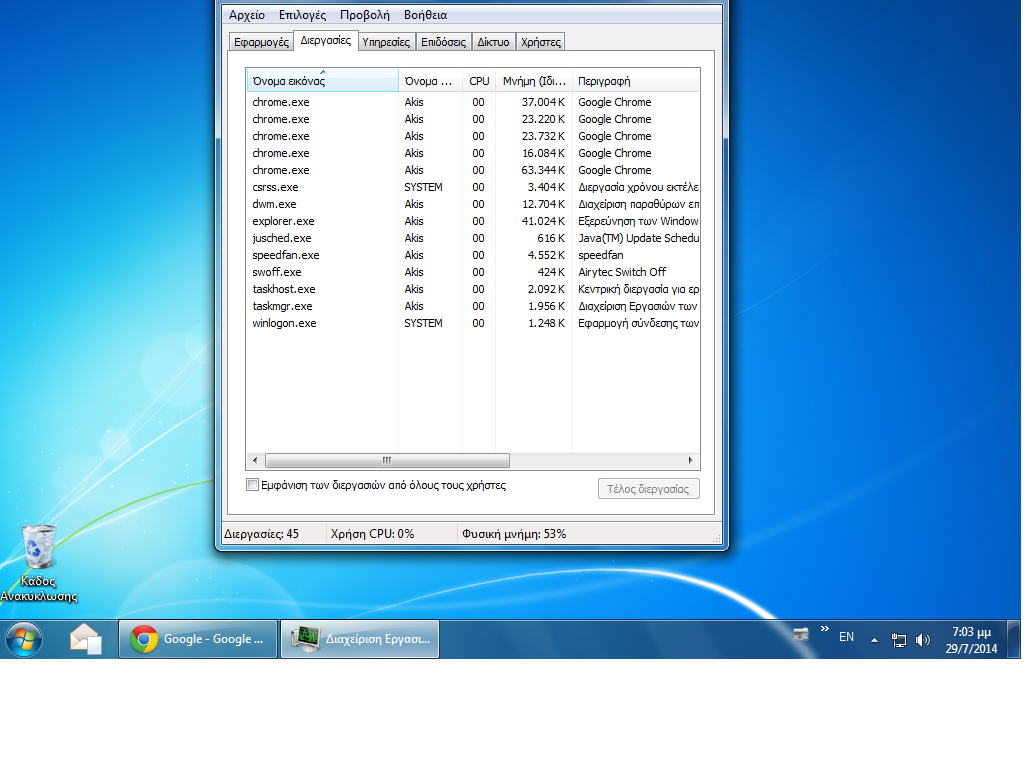Click the volume speaker tray icon

(x=922, y=640)
